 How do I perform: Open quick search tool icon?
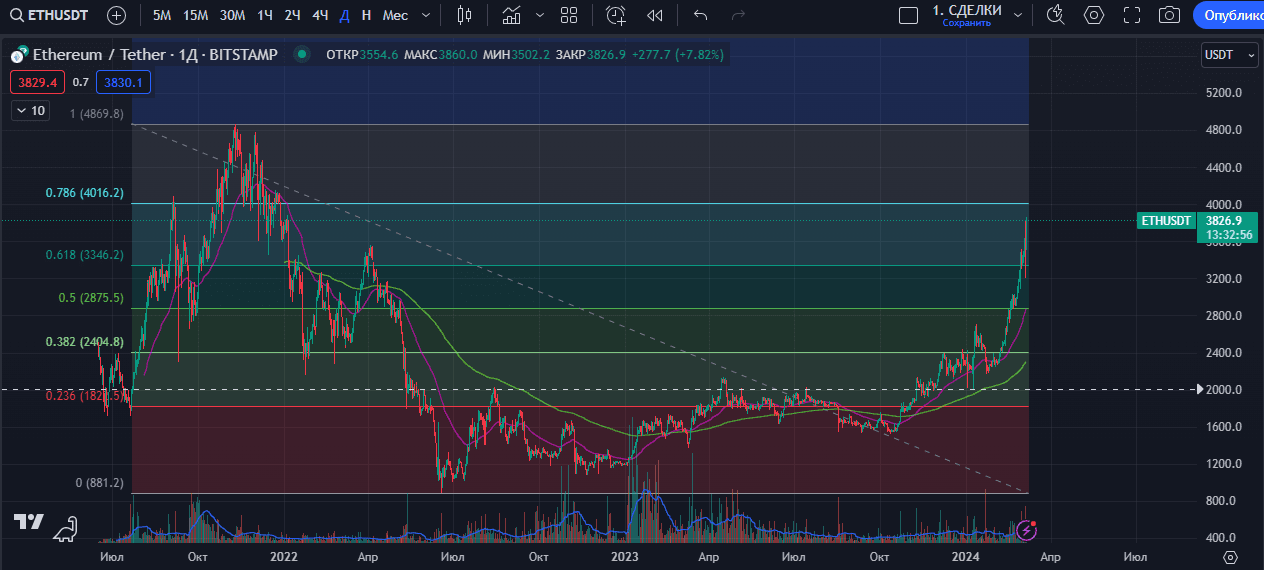click(1055, 15)
